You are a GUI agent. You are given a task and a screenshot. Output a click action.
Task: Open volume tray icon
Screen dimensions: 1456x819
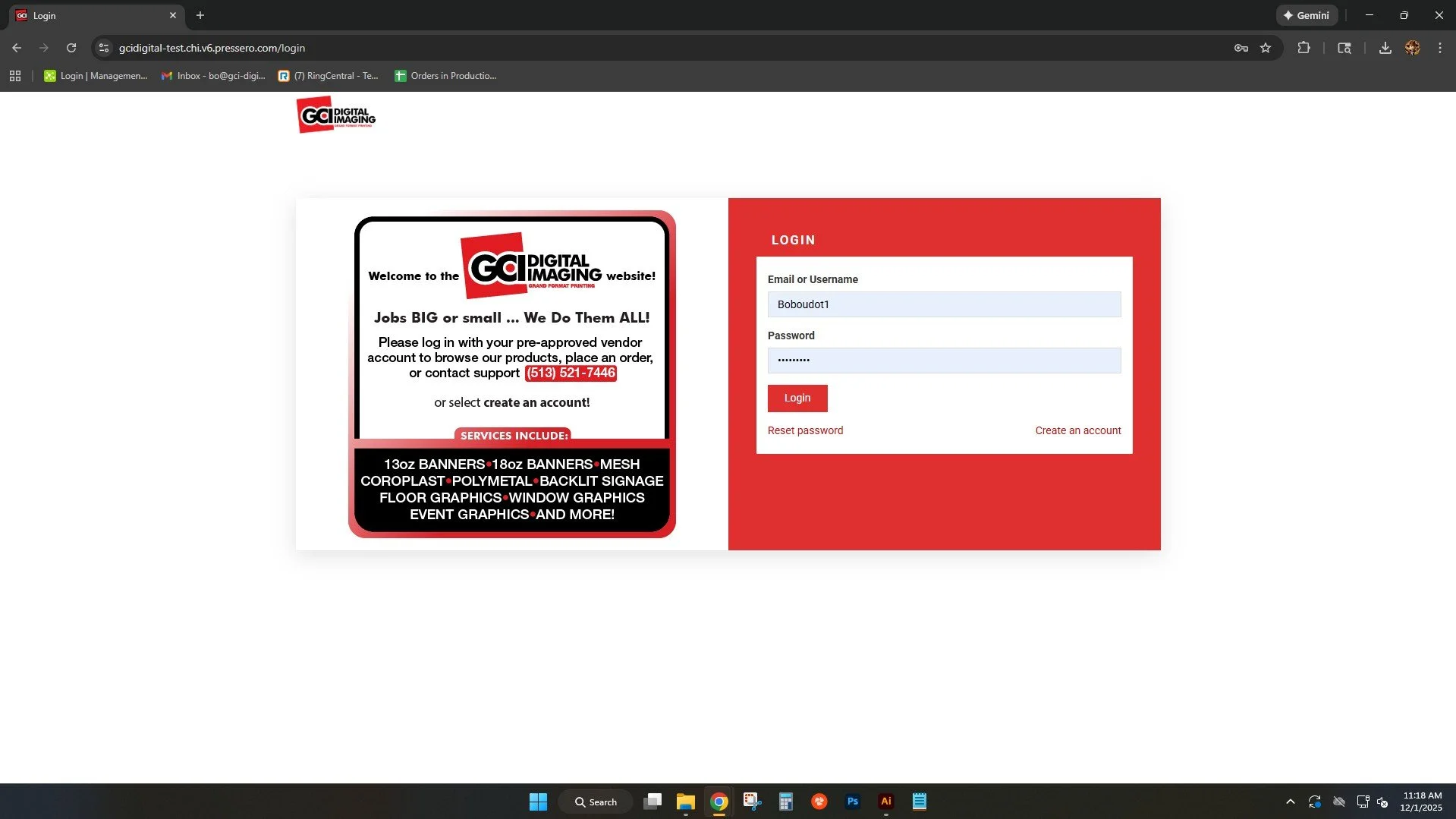tap(1382, 802)
